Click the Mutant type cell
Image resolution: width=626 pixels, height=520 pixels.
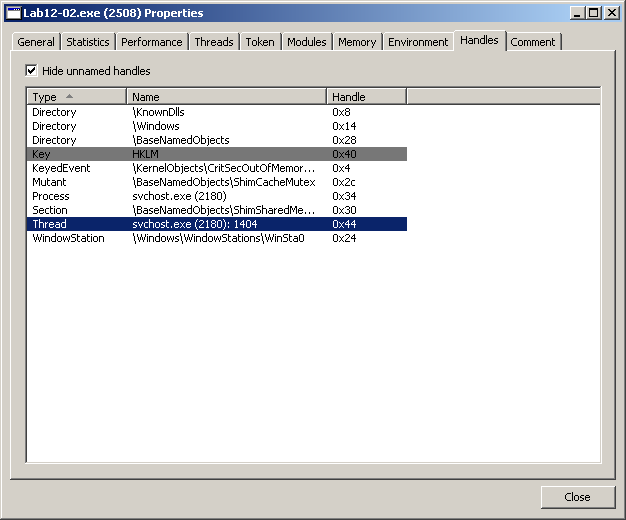tap(49, 182)
